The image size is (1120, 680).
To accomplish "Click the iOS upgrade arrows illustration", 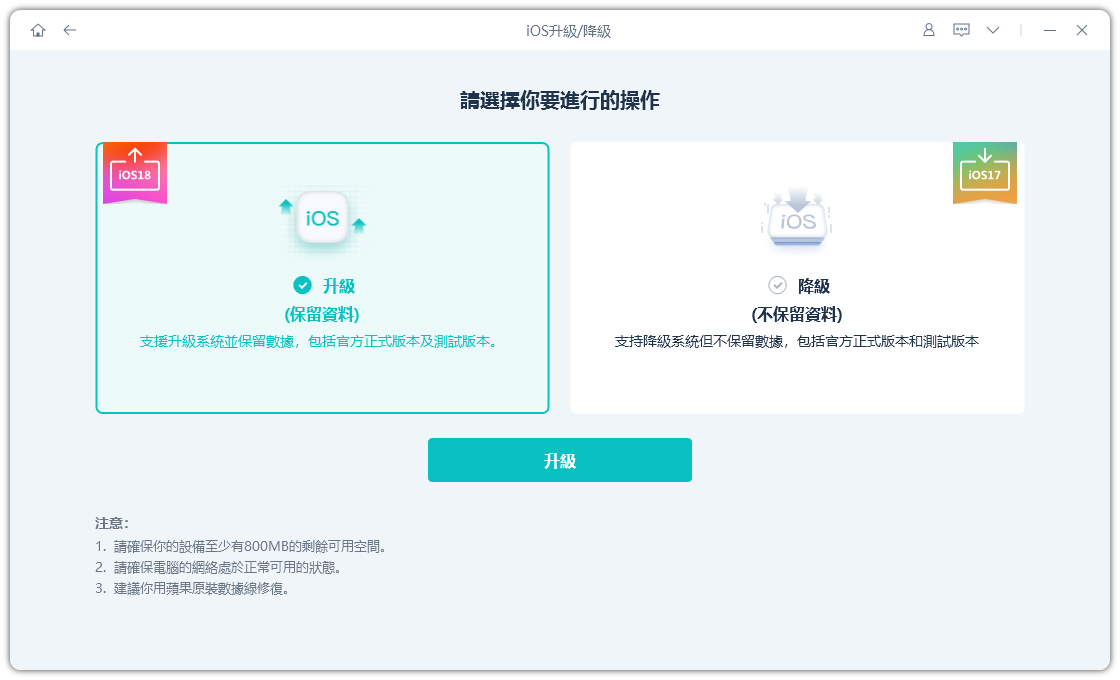I will [x=322, y=219].
